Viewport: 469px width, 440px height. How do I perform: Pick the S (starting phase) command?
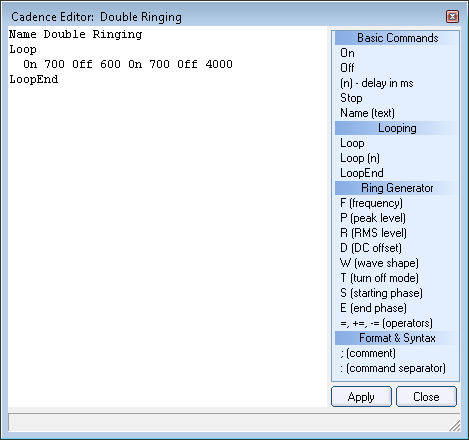point(381,293)
